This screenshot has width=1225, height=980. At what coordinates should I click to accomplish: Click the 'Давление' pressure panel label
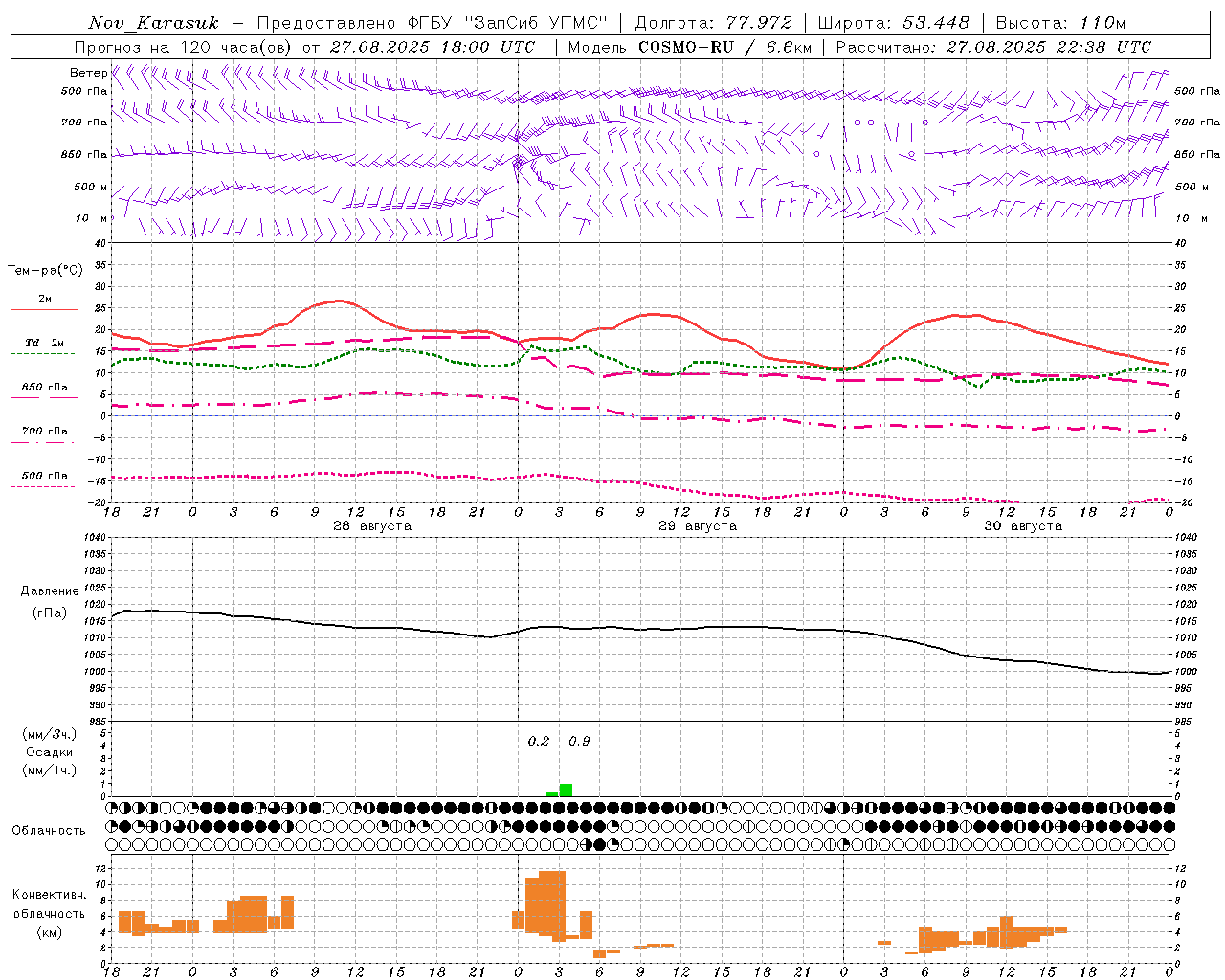[x=50, y=591]
